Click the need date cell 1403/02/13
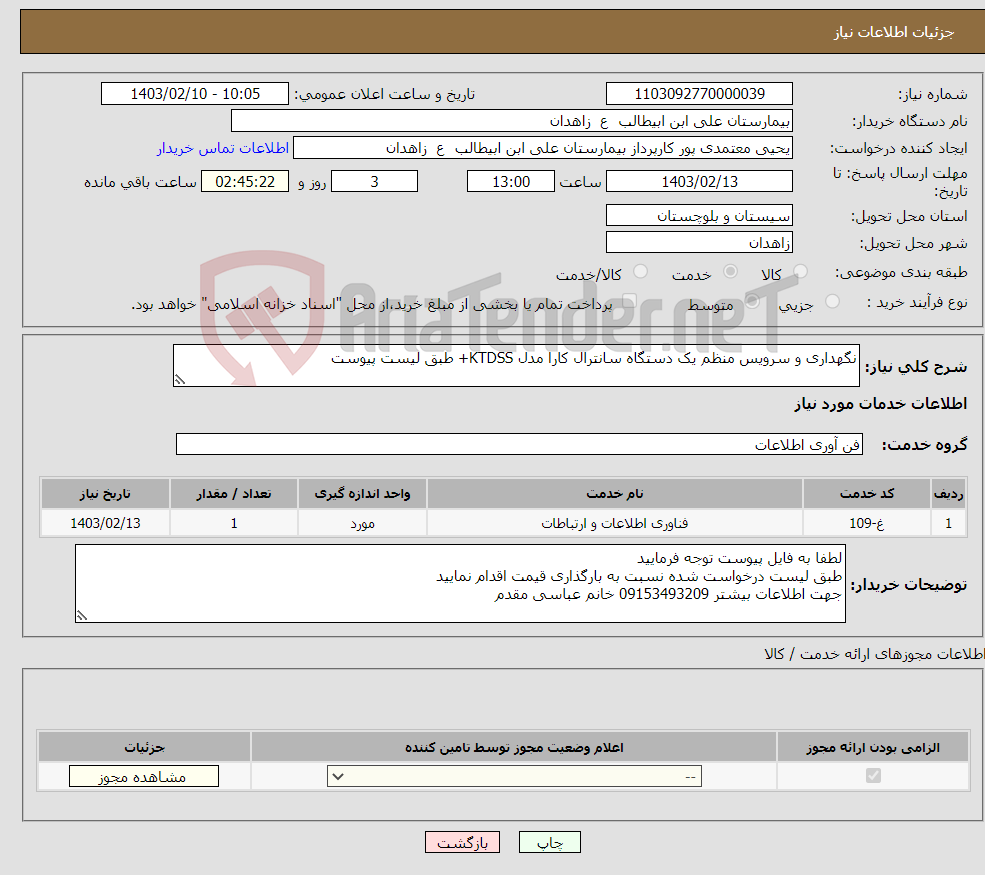This screenshot has height=875, width=985. 105,523
